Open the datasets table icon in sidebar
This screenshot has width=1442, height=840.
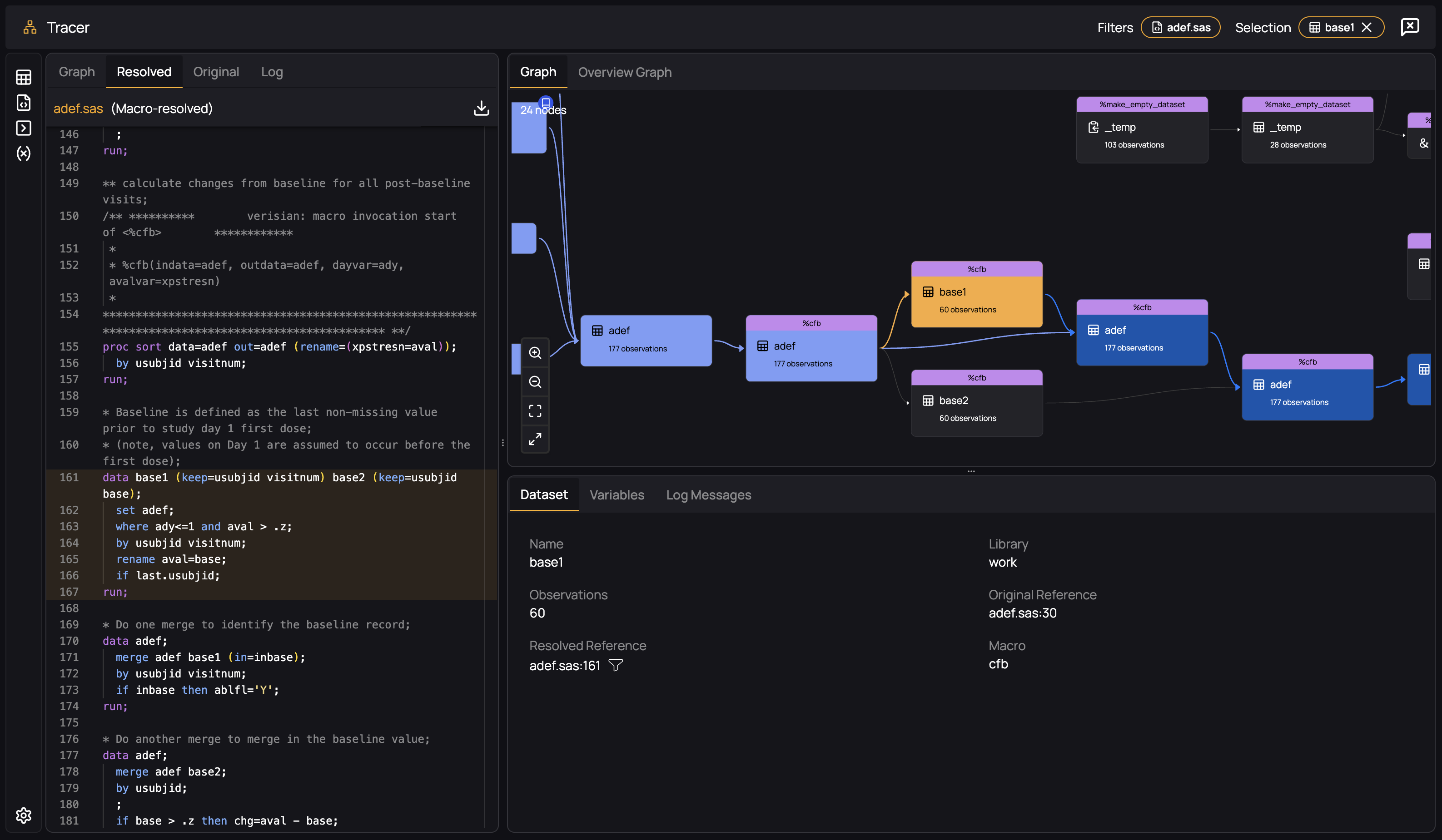point(24,77)
